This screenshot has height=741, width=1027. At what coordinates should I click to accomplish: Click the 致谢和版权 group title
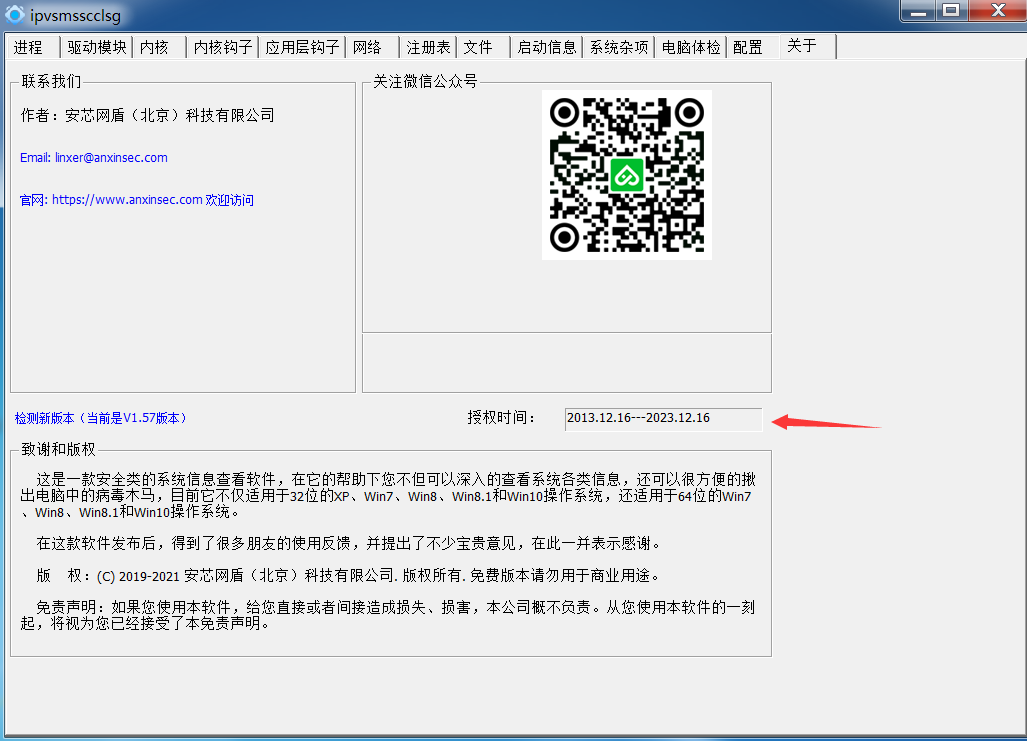point(58,449)
